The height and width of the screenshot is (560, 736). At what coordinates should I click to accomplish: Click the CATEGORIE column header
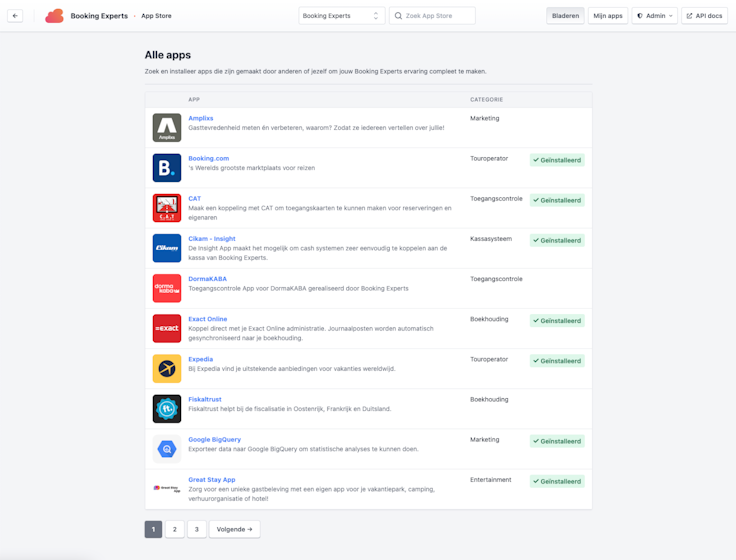click(x=486, y=100)
